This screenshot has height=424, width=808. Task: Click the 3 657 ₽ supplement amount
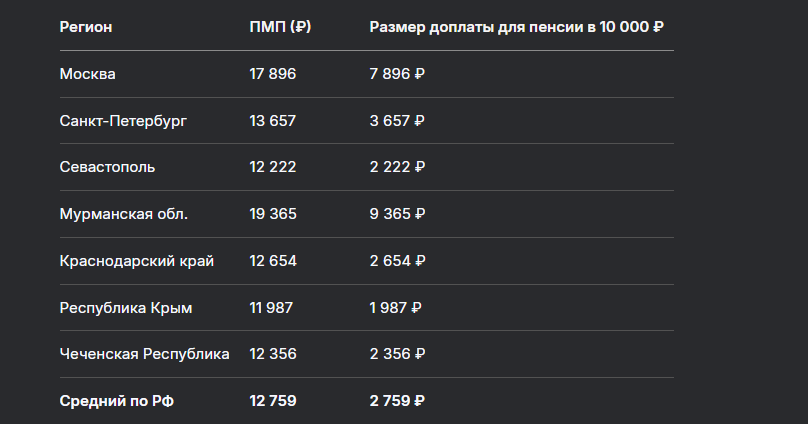pyautogui.click(x=397, y=121)
